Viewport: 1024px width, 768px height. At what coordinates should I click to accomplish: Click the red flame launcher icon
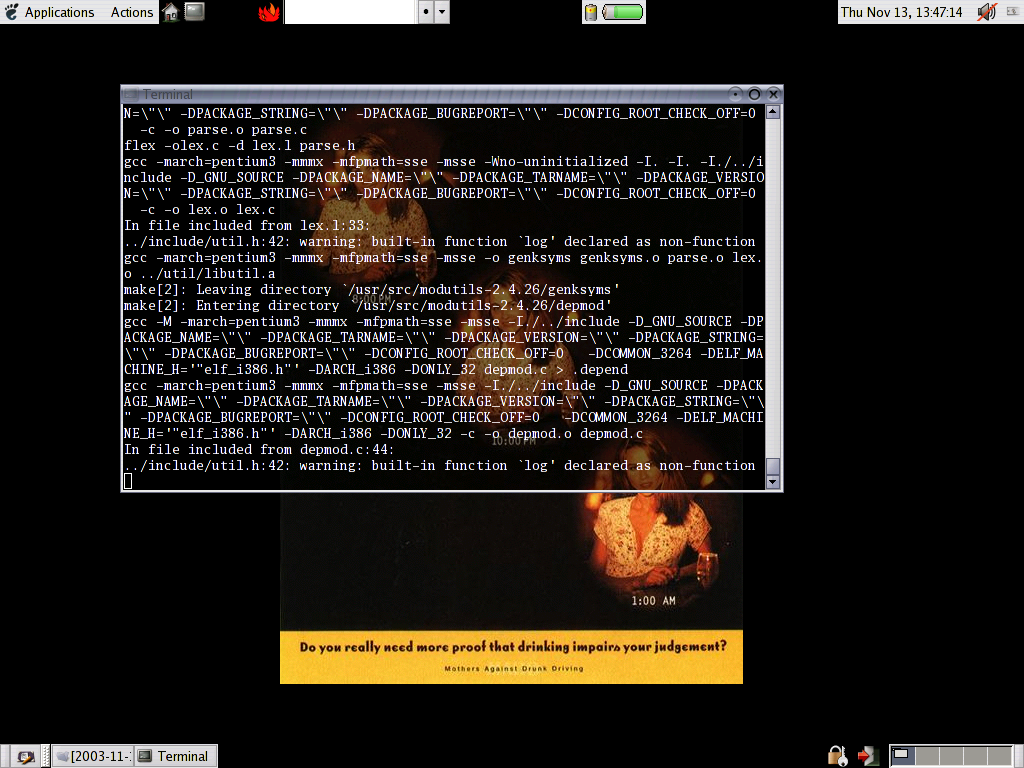(268, 12)
